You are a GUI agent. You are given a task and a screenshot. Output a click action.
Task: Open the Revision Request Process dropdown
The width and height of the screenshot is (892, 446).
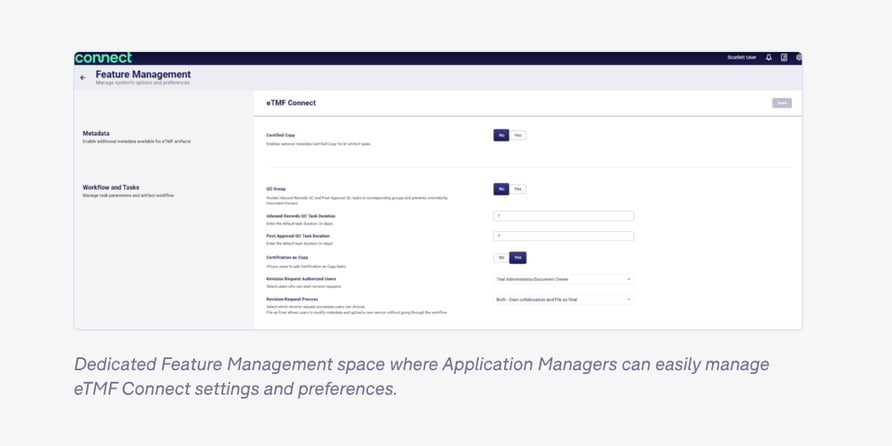tap(563, 299)
